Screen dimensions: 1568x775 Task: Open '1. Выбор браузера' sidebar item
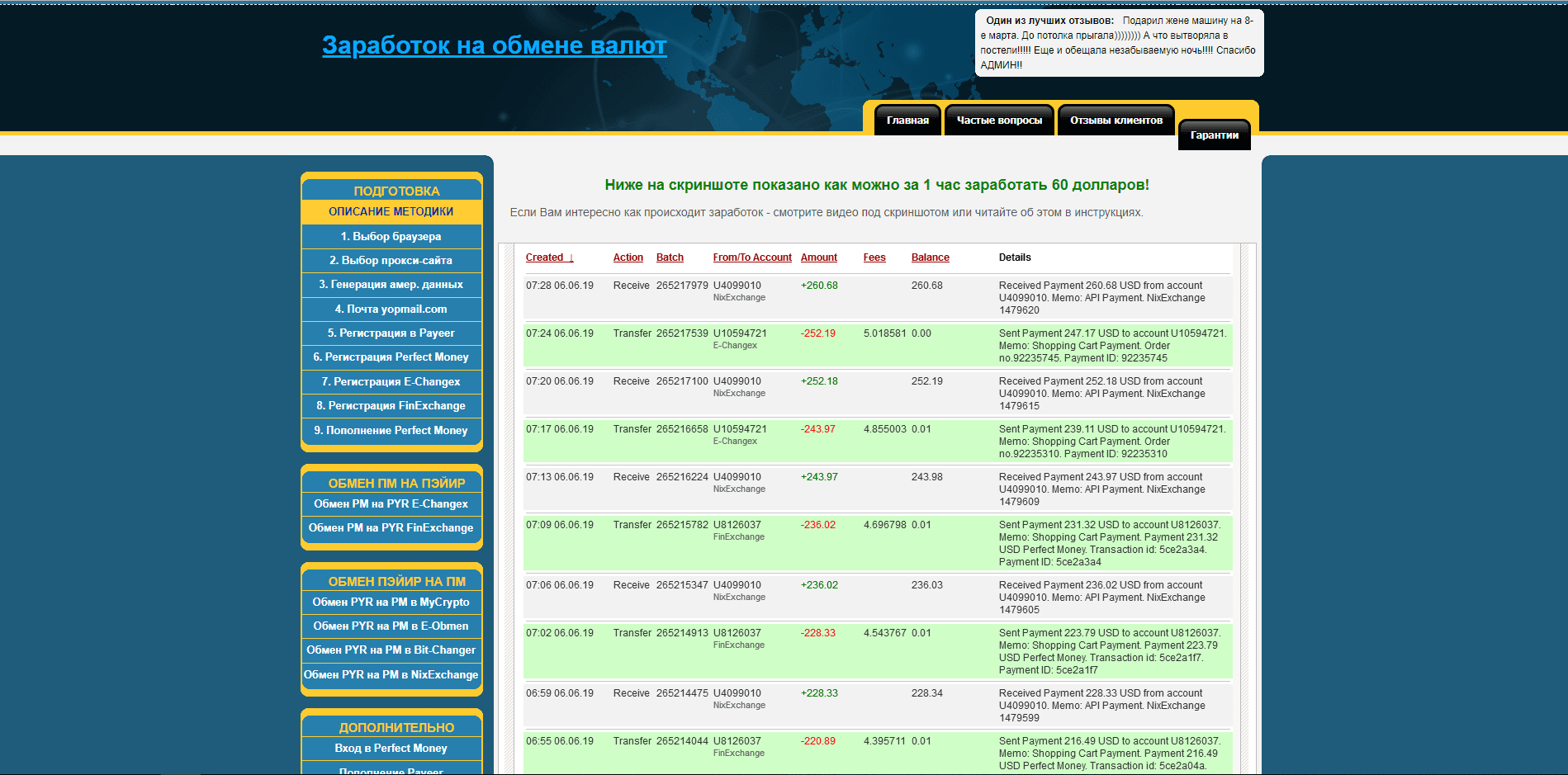pyautogui.click(x=391, y=237)
